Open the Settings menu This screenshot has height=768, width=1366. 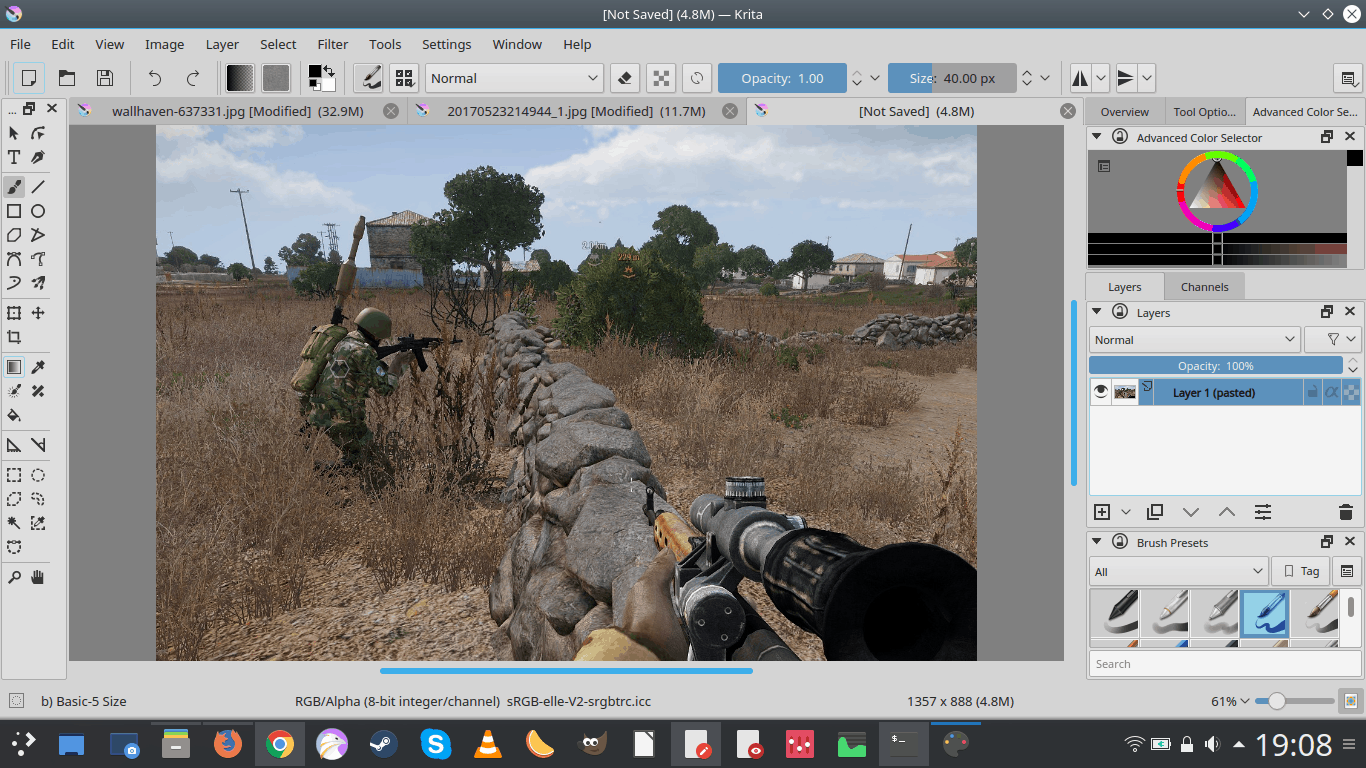(x=446, y=44)
